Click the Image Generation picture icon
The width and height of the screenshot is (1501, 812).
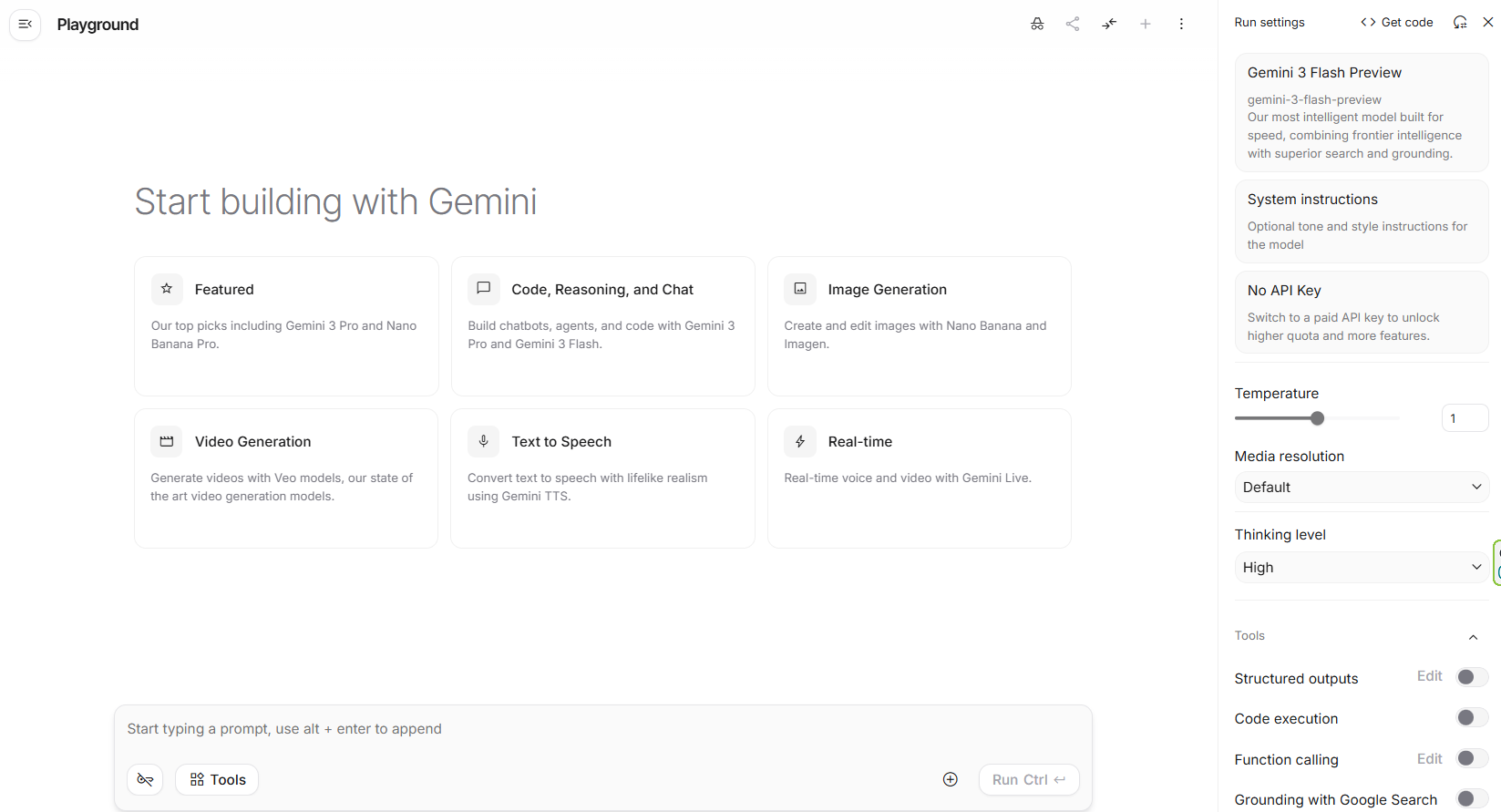pyautogui.click(x=800, y=289)
